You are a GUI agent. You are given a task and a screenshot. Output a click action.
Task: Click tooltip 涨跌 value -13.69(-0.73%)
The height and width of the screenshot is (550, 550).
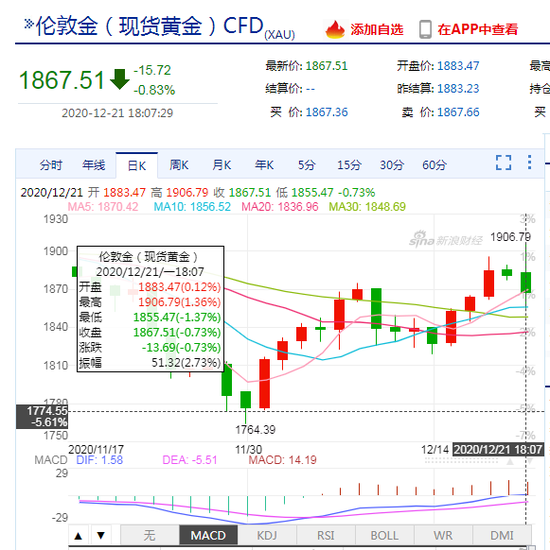181,348
